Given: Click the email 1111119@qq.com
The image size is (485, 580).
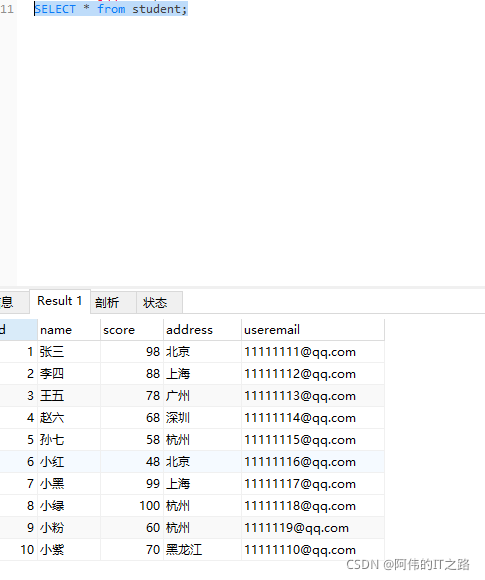Looking at the screenshot, I should (x=313, y=528).
